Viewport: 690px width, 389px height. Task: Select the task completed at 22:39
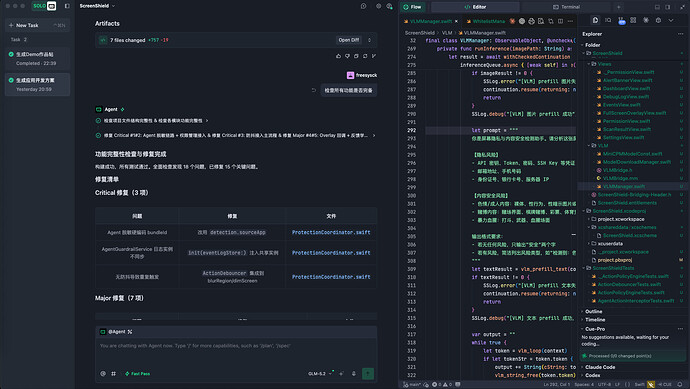click(x=37, y=59)
